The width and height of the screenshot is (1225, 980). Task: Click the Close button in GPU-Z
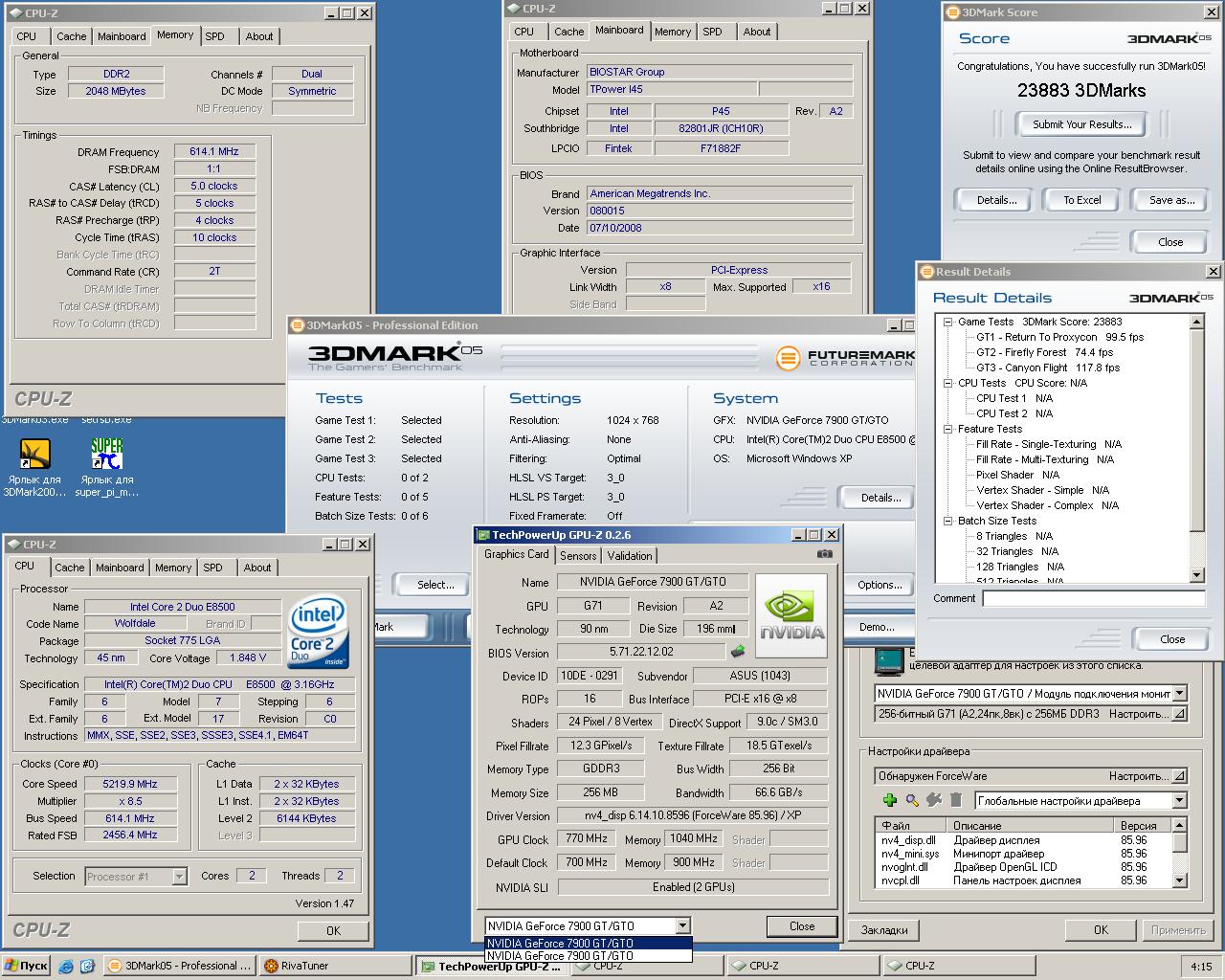802,925
